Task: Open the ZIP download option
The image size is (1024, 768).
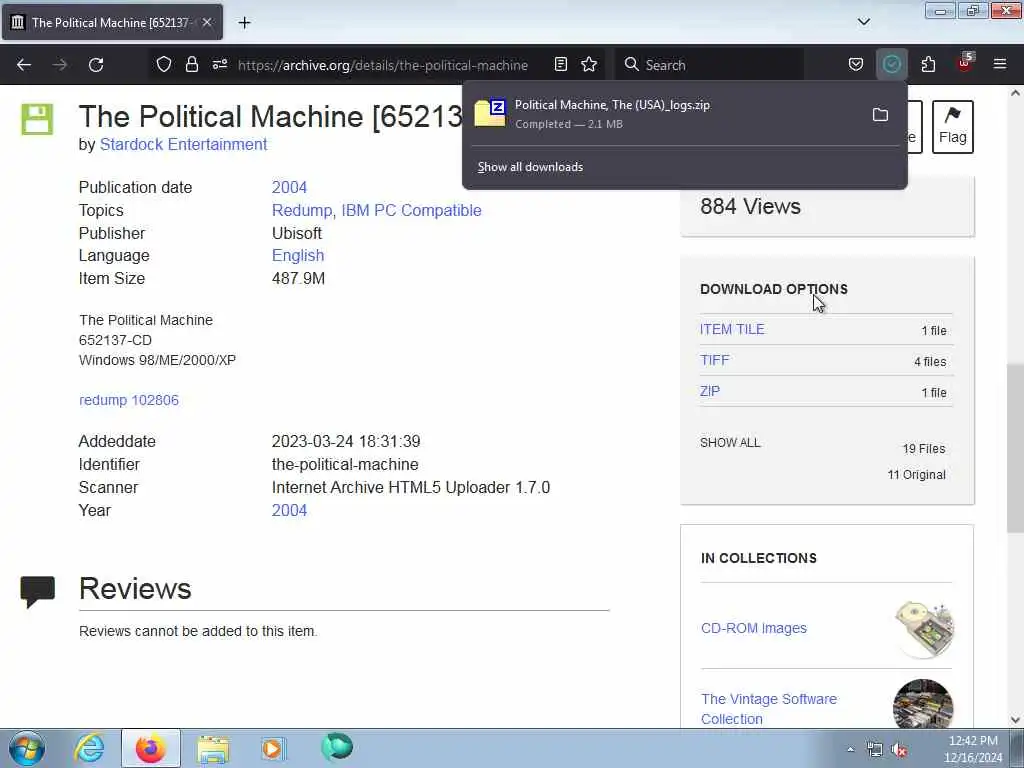Action: (710, 391)
